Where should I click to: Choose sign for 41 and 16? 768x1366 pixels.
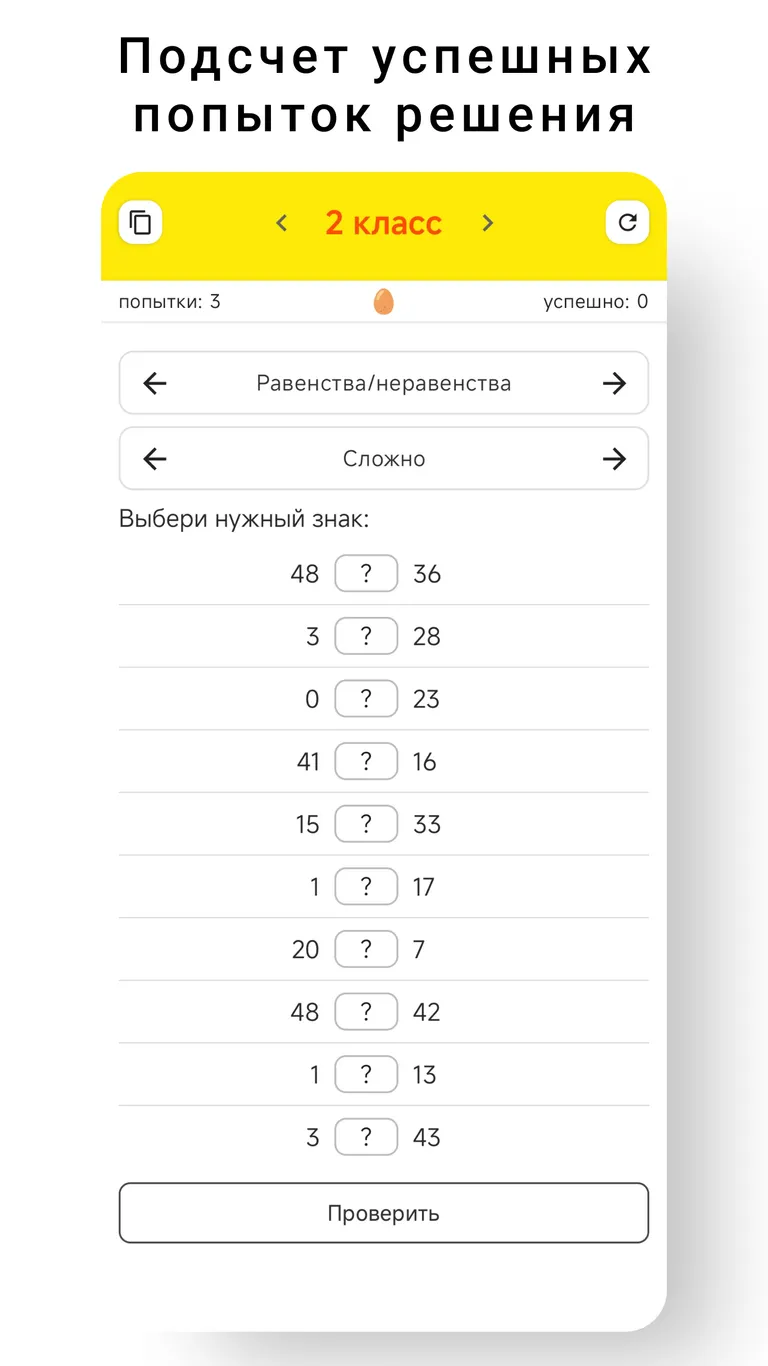366,762
